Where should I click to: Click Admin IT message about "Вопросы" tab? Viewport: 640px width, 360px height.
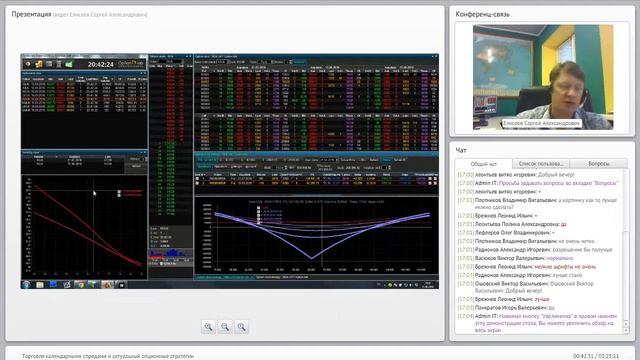pos(558,183)
